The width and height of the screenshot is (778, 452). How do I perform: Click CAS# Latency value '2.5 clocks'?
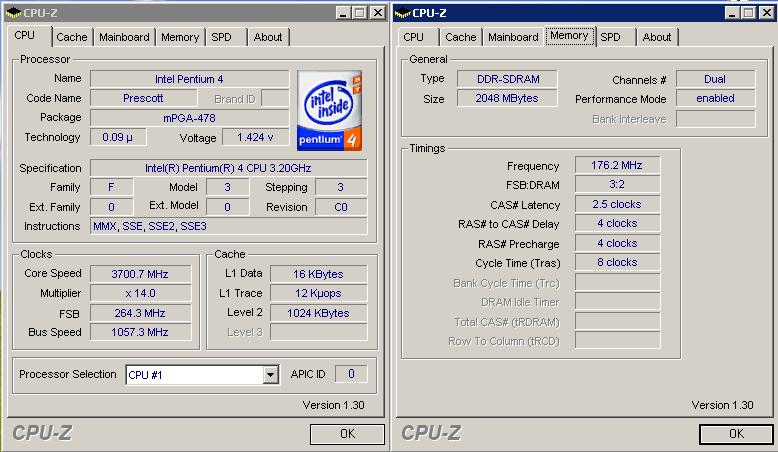coord(617,204)
